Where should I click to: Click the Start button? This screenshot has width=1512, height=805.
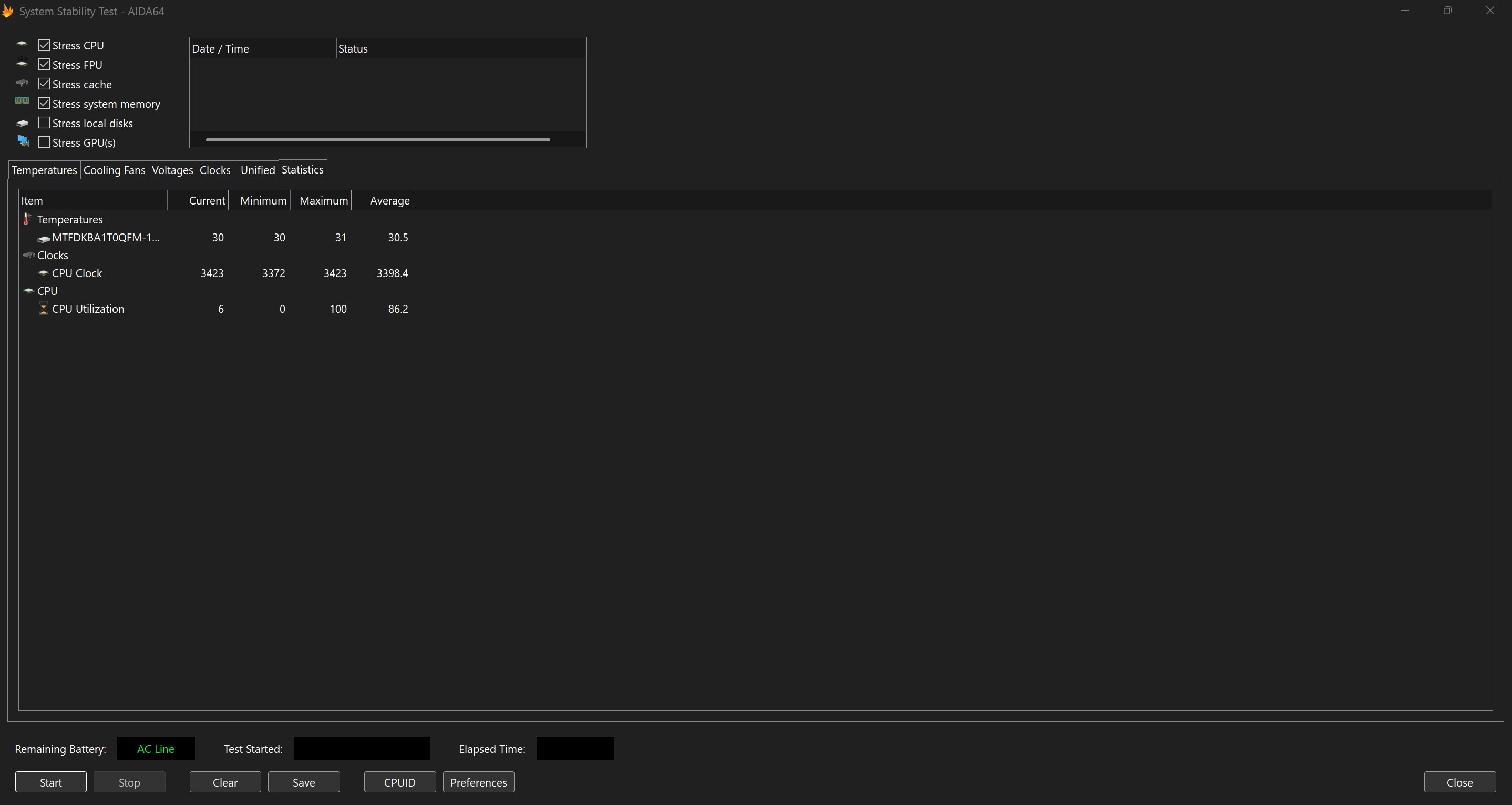click(x=51, y=782)
